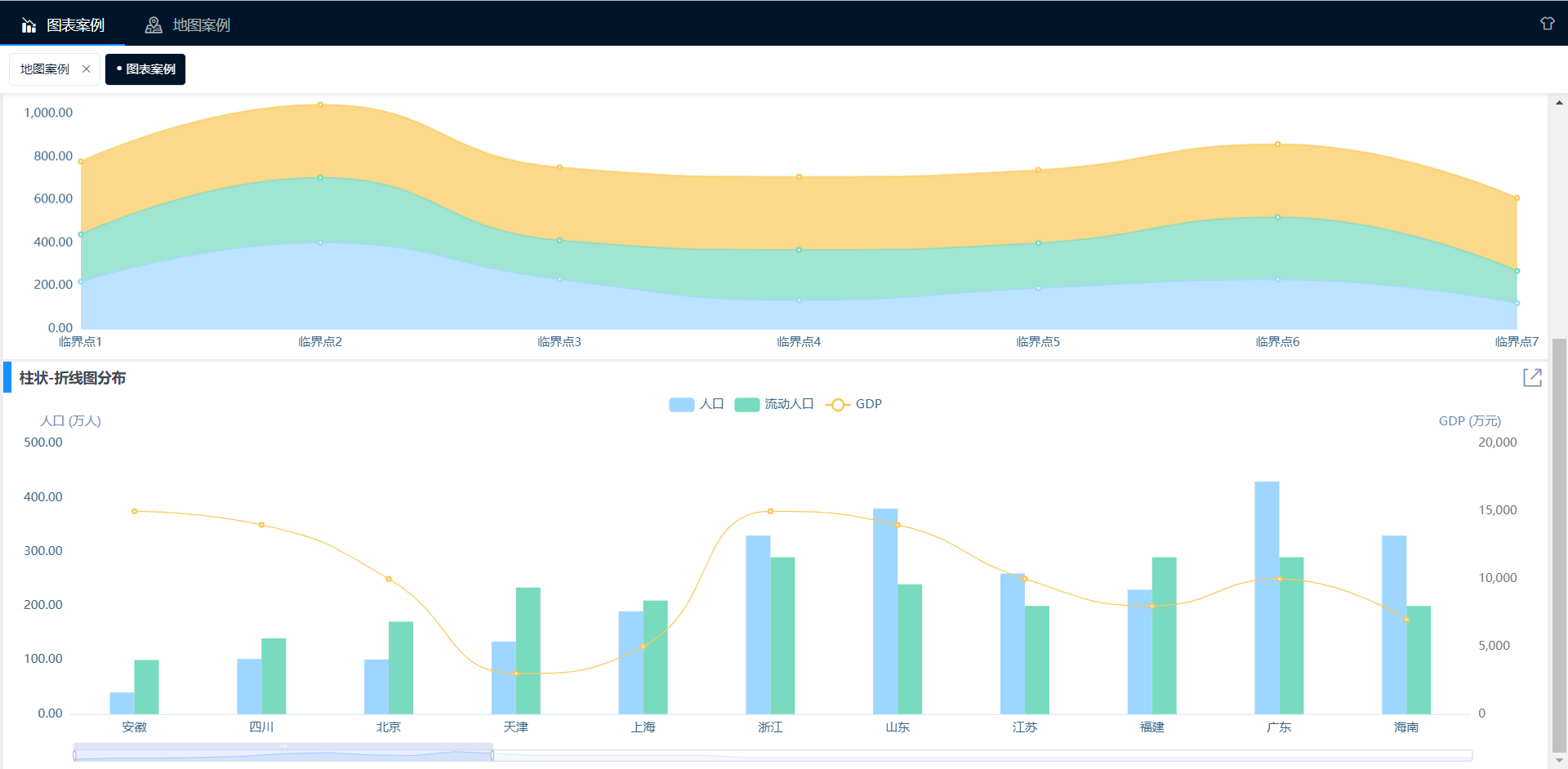Click the page scrollbar down arrow
1568x769 pixels.
tap(1559, 761)
